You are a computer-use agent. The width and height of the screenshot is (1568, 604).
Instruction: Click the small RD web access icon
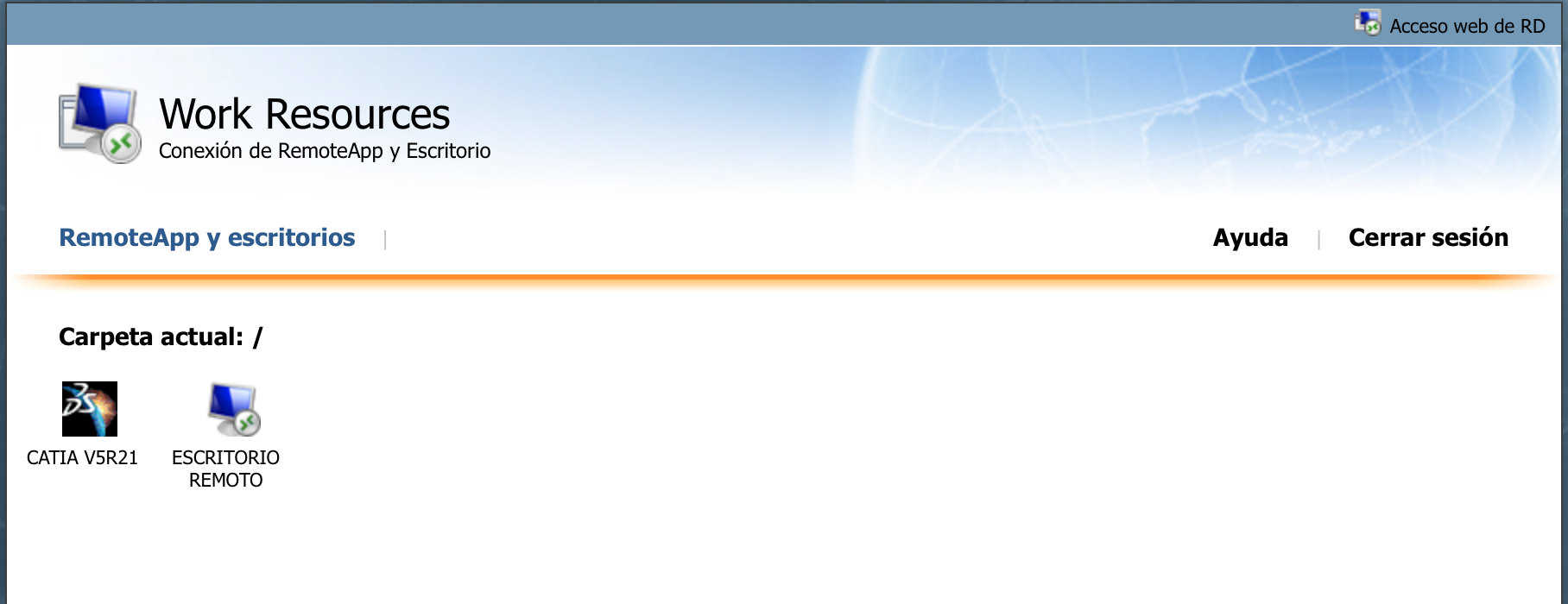pos(1368,23)
